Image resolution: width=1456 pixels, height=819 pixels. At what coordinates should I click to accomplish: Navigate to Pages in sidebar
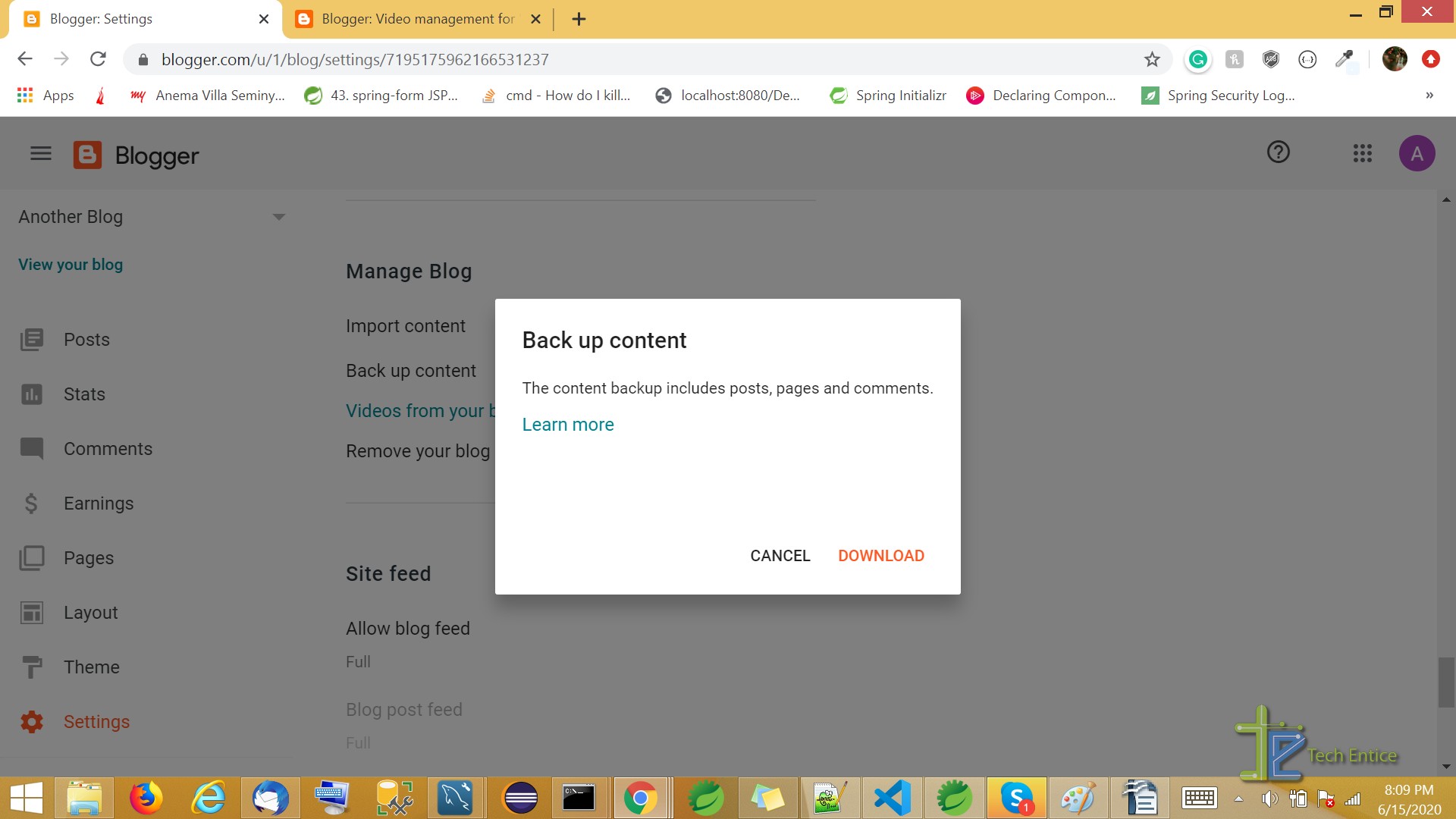click(x=88, y=557)
